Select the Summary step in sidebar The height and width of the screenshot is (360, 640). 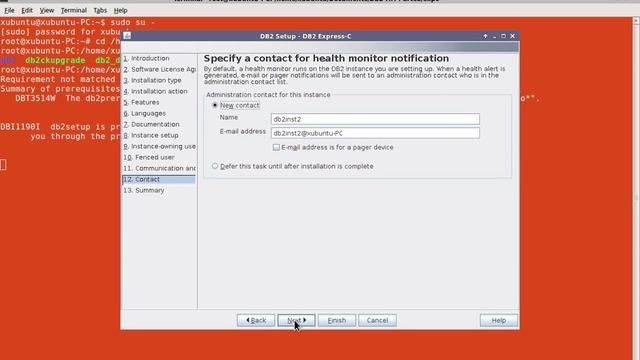click(x=144, y=190)
